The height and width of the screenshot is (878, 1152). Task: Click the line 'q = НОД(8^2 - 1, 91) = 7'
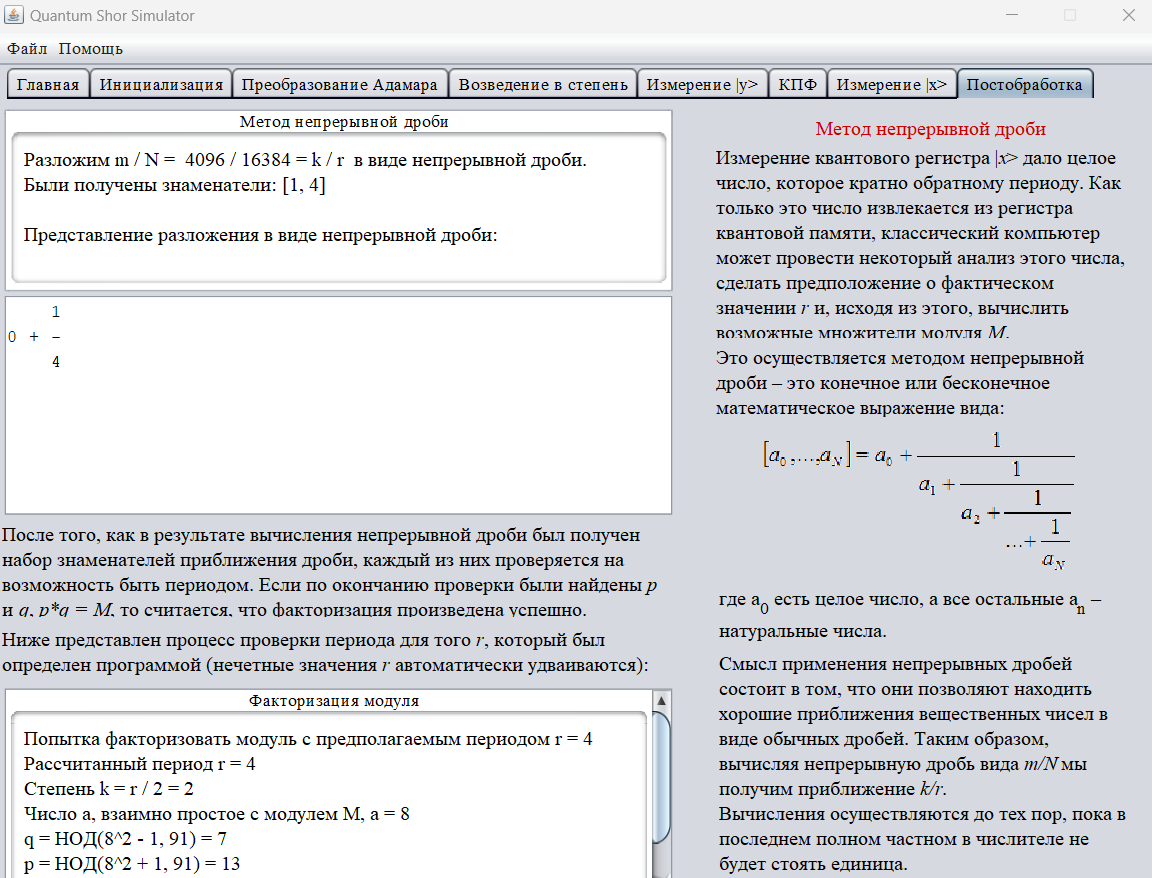(125, 839)
